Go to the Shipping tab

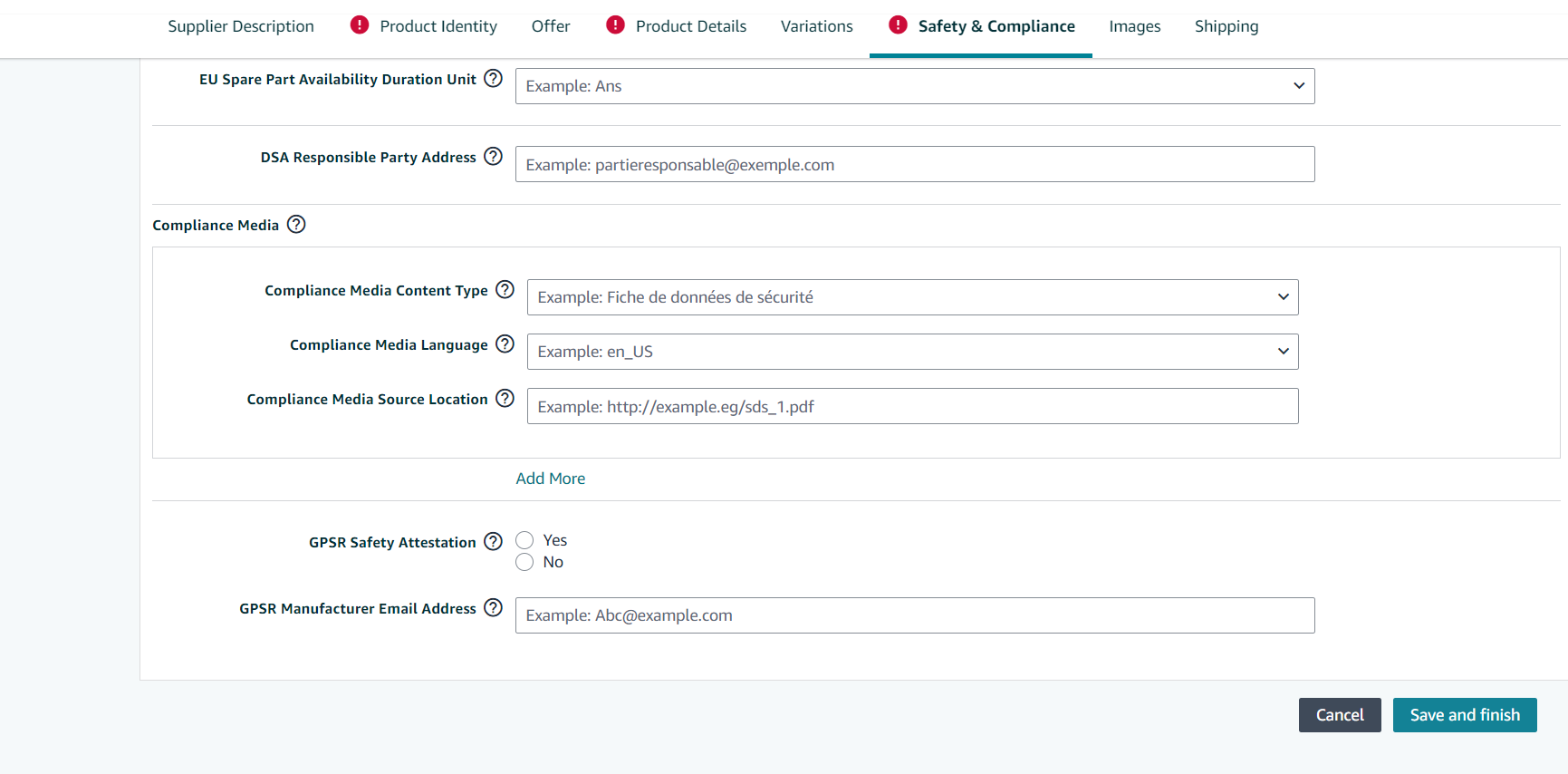[x=1226, y=26]
